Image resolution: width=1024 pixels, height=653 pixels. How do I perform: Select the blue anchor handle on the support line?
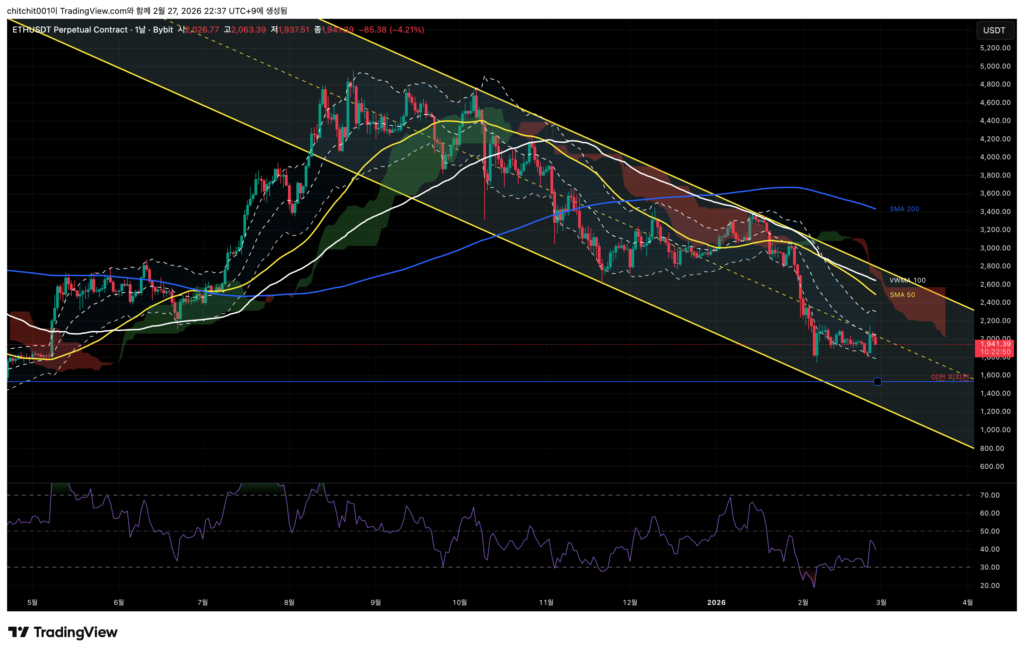point(877,382)
